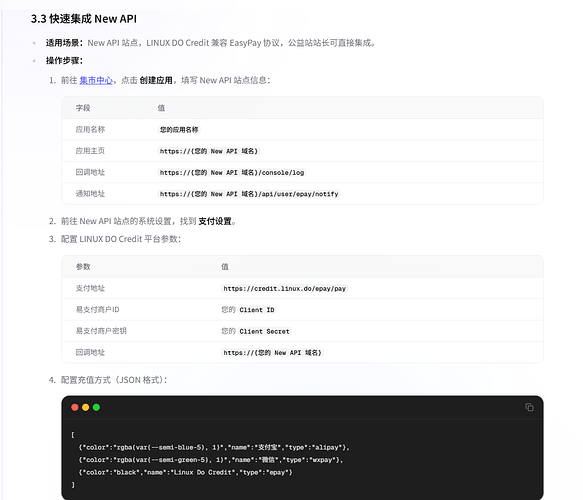Click the Client ID value

pos(257,310)
